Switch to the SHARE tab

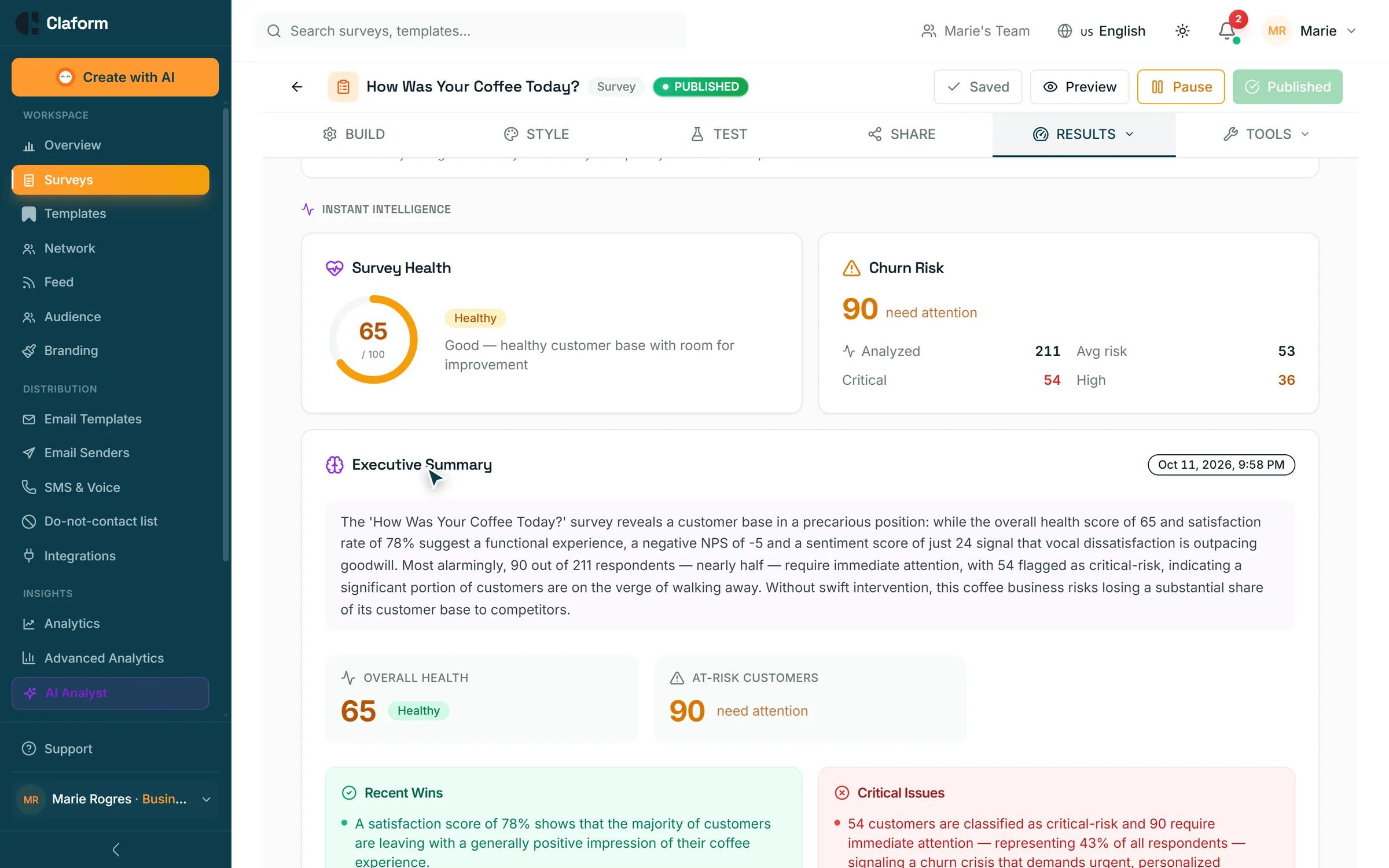click(x=901, y=134)
